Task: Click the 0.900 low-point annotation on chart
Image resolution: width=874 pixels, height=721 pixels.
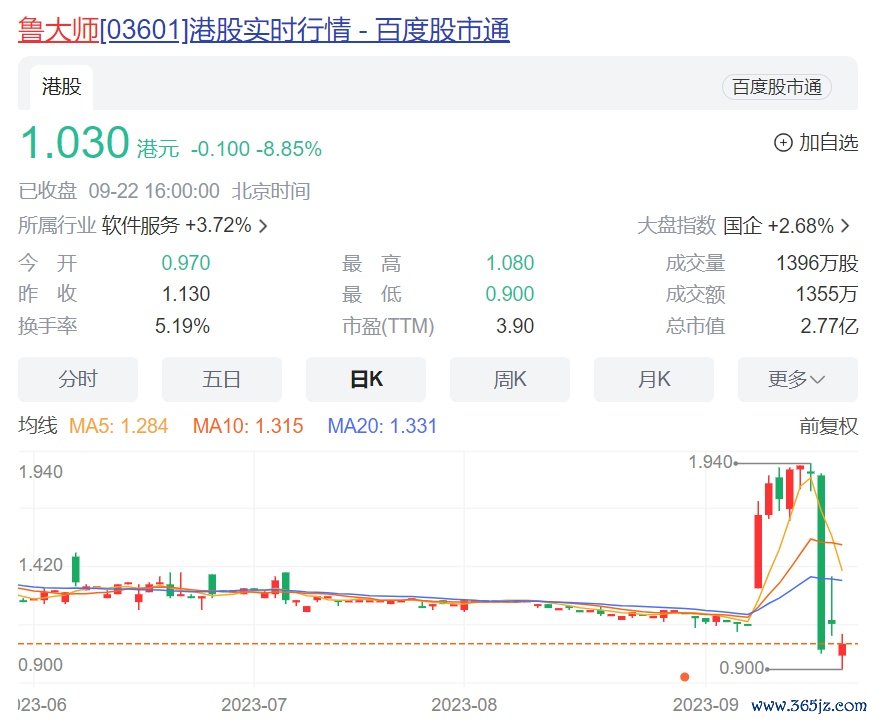Action: point(741,668)
